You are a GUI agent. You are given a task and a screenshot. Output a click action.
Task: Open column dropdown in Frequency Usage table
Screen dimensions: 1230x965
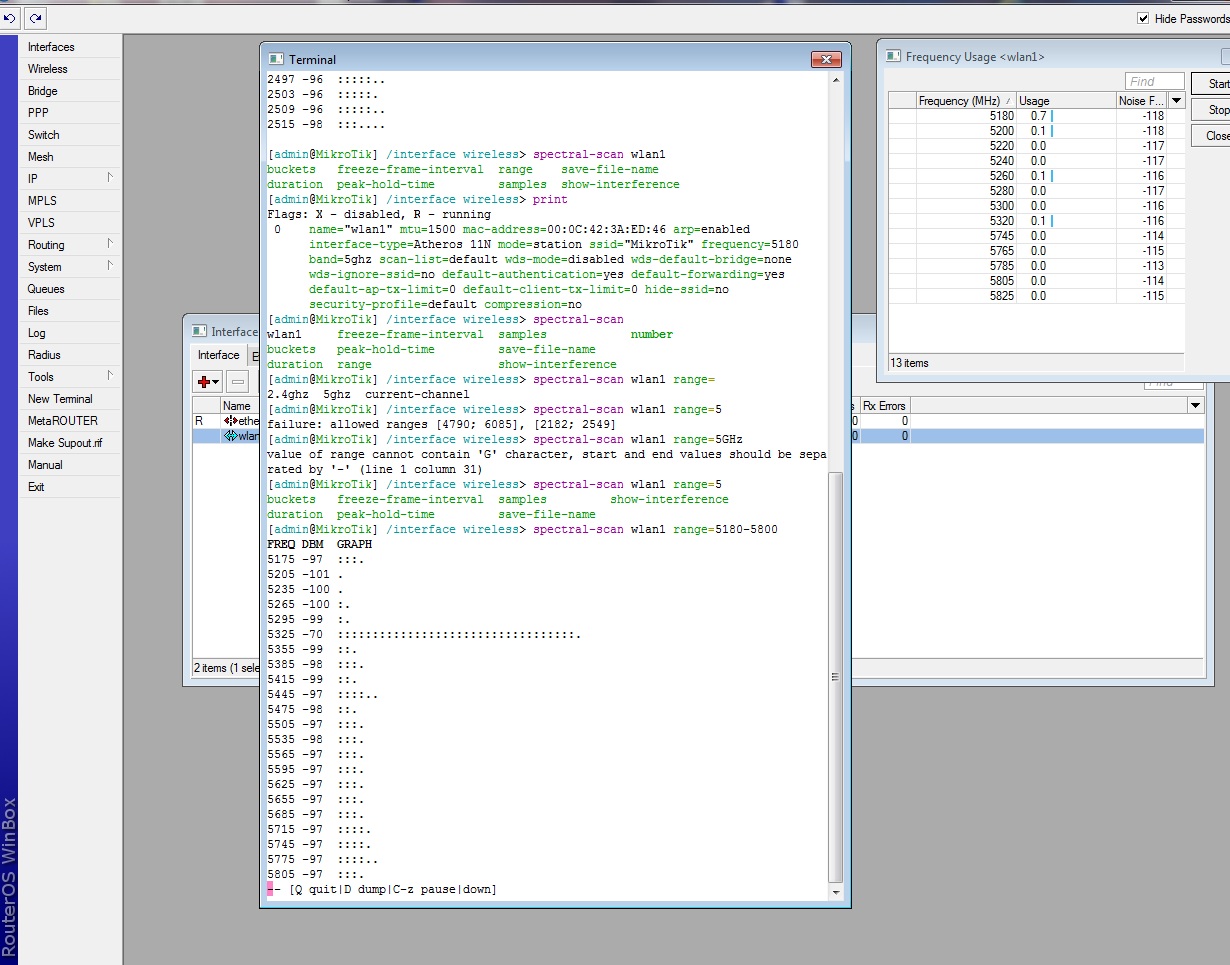[x=1176, y=101]
